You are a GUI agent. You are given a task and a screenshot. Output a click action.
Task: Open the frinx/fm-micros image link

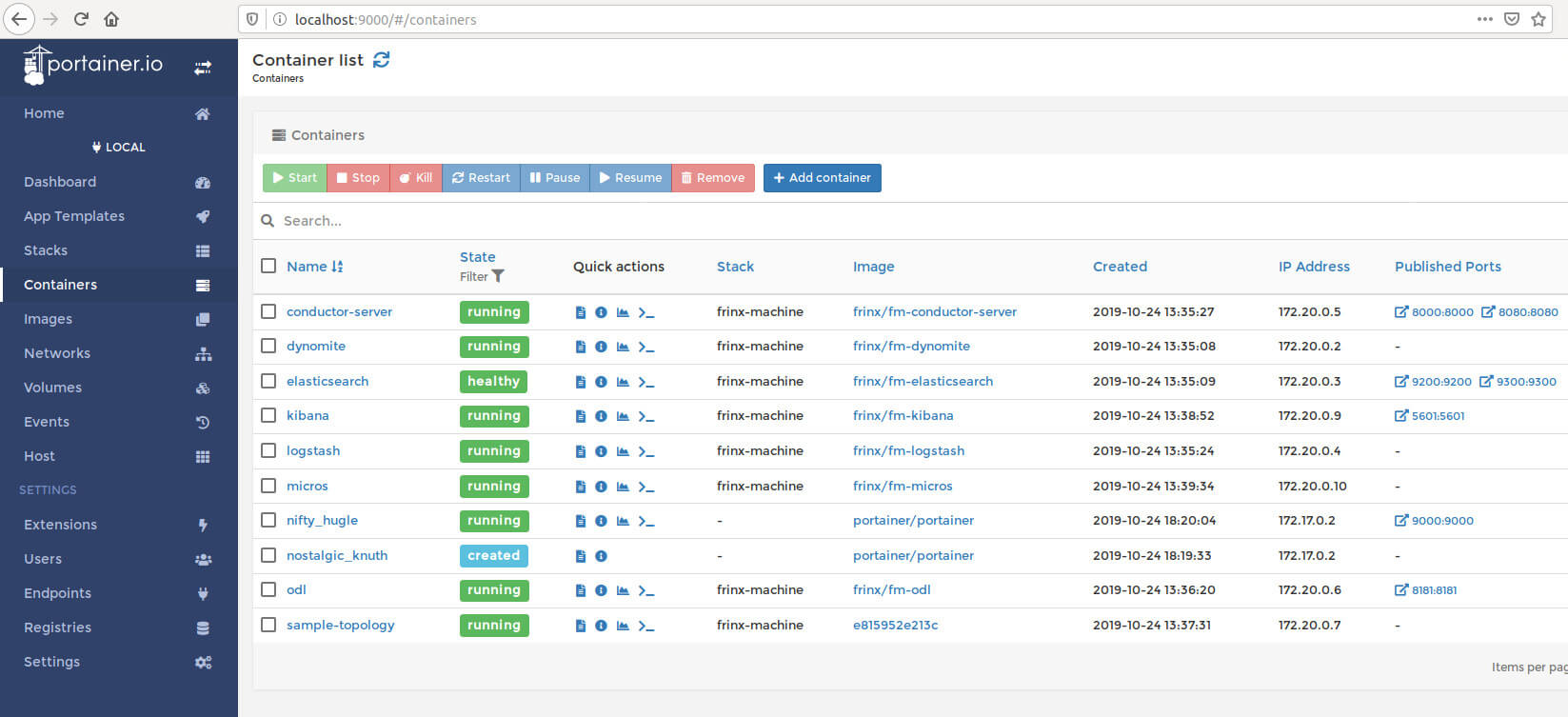click(x=903, y=487)
